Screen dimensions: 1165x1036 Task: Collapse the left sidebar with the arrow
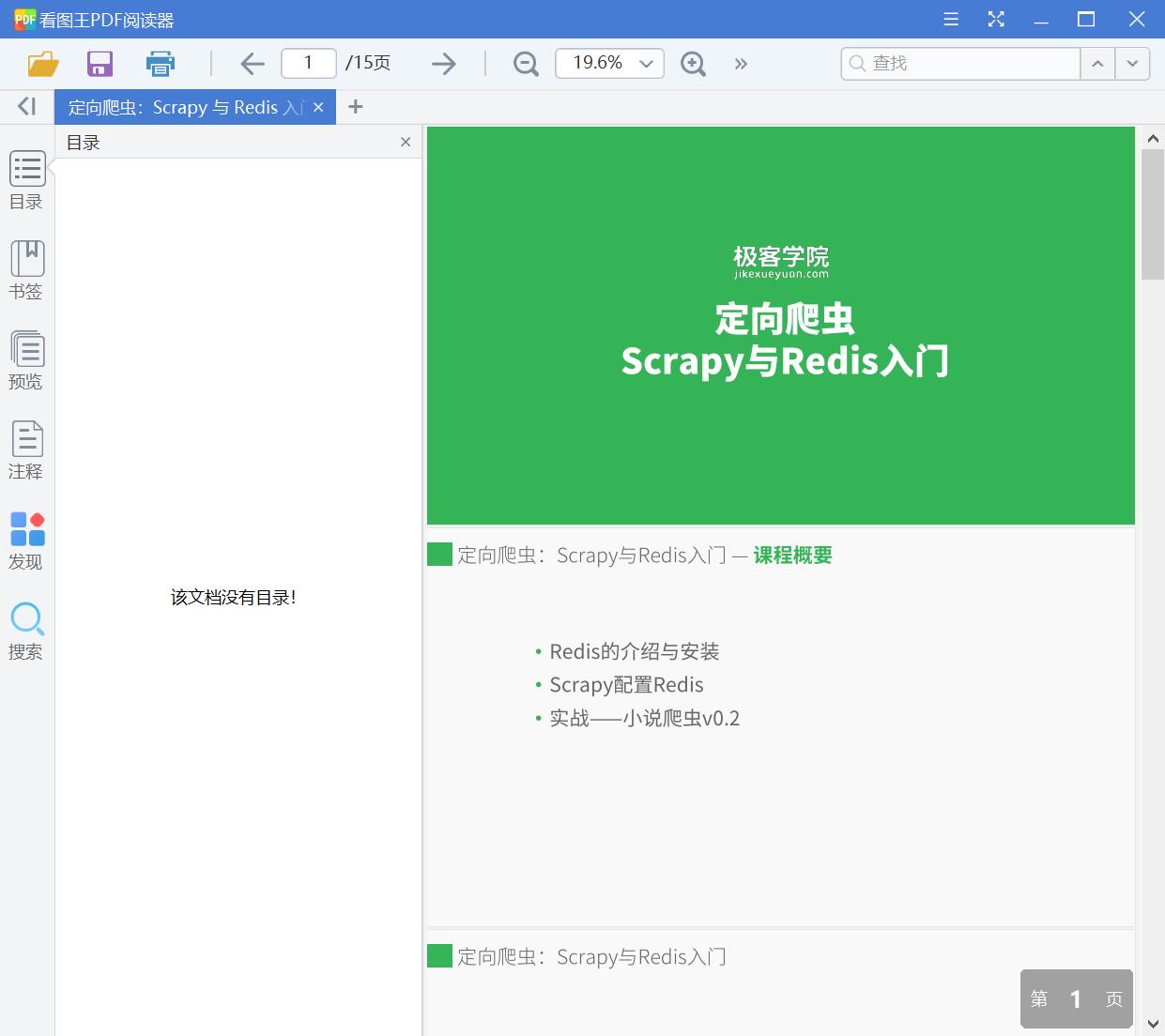25,106
